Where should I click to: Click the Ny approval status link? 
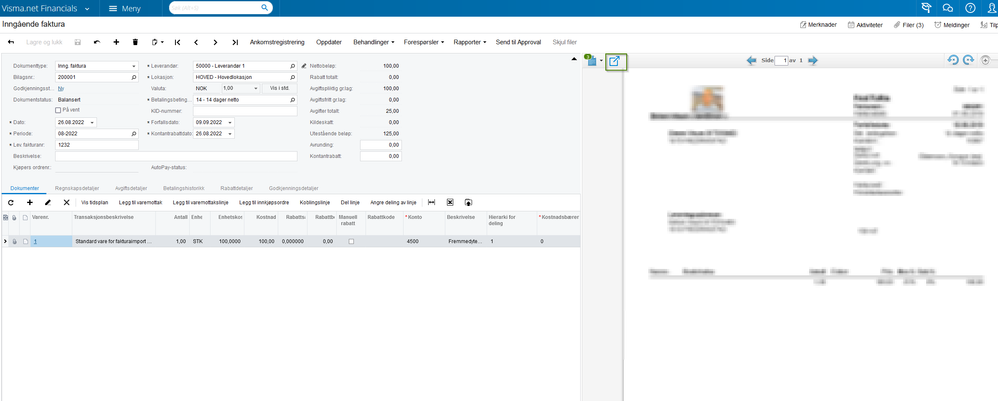click(60, 88)
